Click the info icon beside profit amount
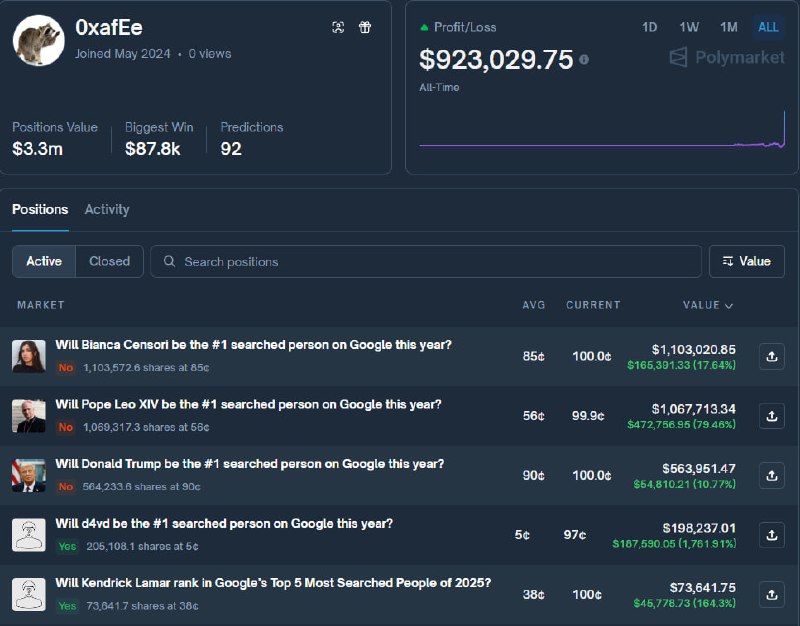This screenshot has width=800, height=626. (x=584, y=60)
